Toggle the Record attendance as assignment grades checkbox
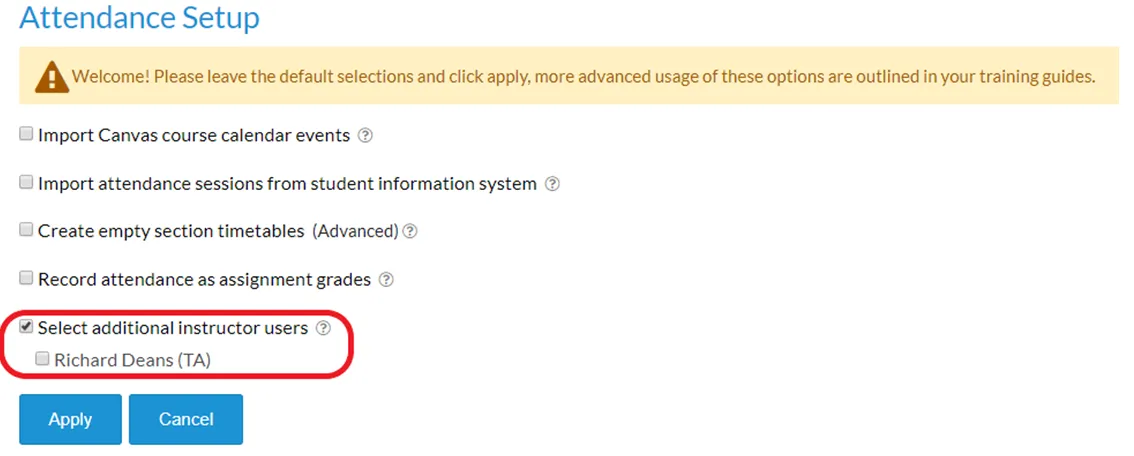Viewport: 1134px width, 456px height. pyautogui.click(x=26, y=278)
